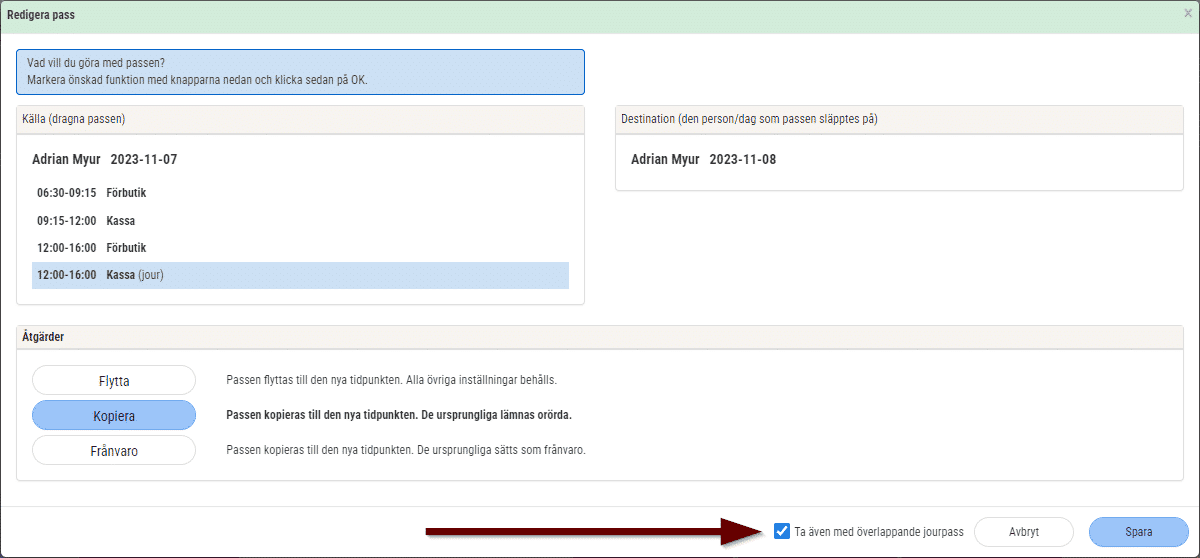The width and height of the screenshot is (1200, 558).
Task: Click the source Adrian Myur 2023-11-07 heading
Action: 104,159
